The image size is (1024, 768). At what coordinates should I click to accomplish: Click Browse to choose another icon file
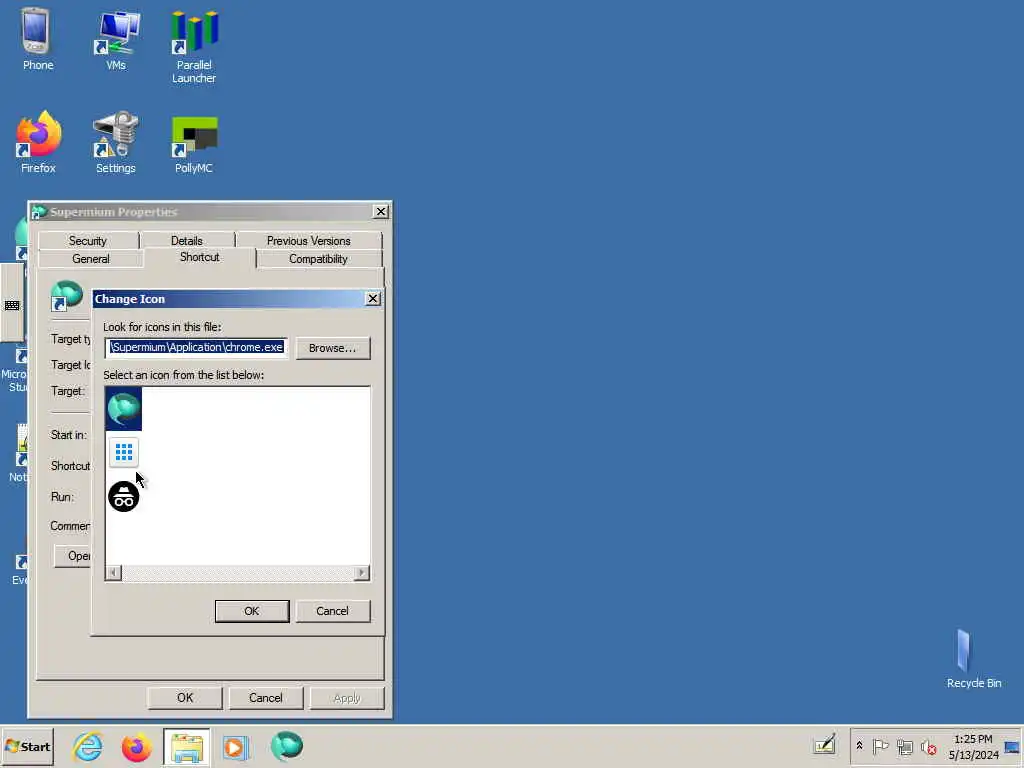pyautogui.click(x=332, y=348)
